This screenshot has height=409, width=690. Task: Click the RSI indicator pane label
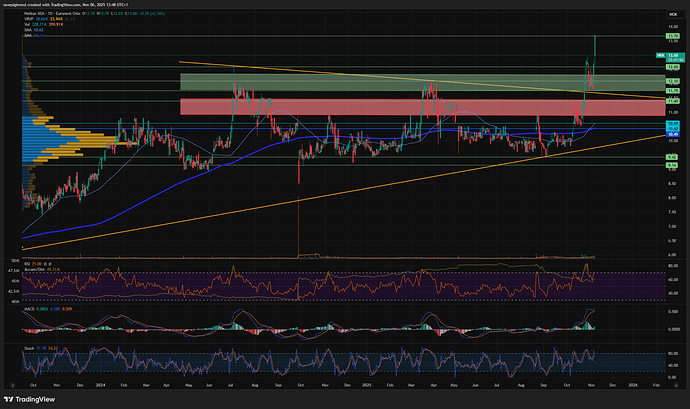point(25,264)
